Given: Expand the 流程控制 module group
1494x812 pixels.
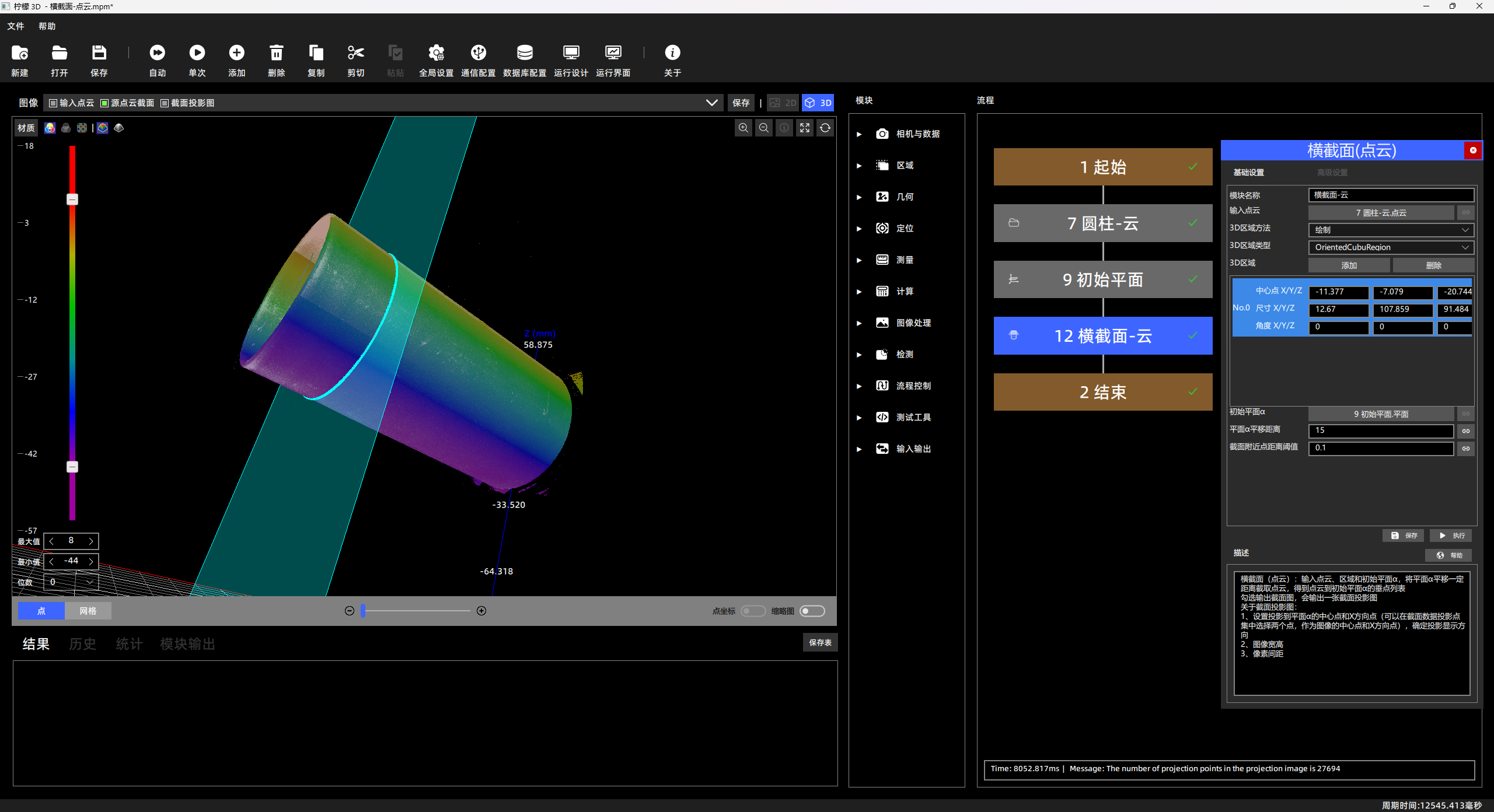Looking at the screenshot, I should pyautogui.click(x=859, y=386).
